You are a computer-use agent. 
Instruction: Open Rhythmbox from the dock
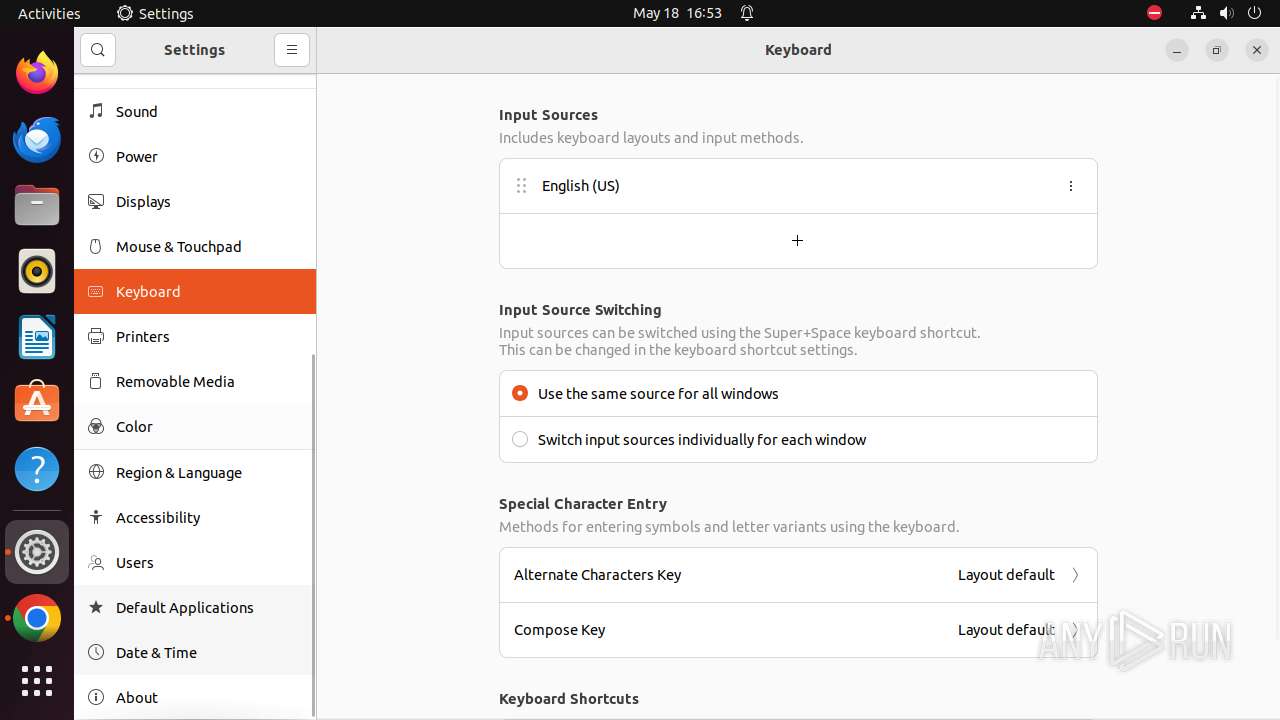pyautogui.click(x=37, y=271)
